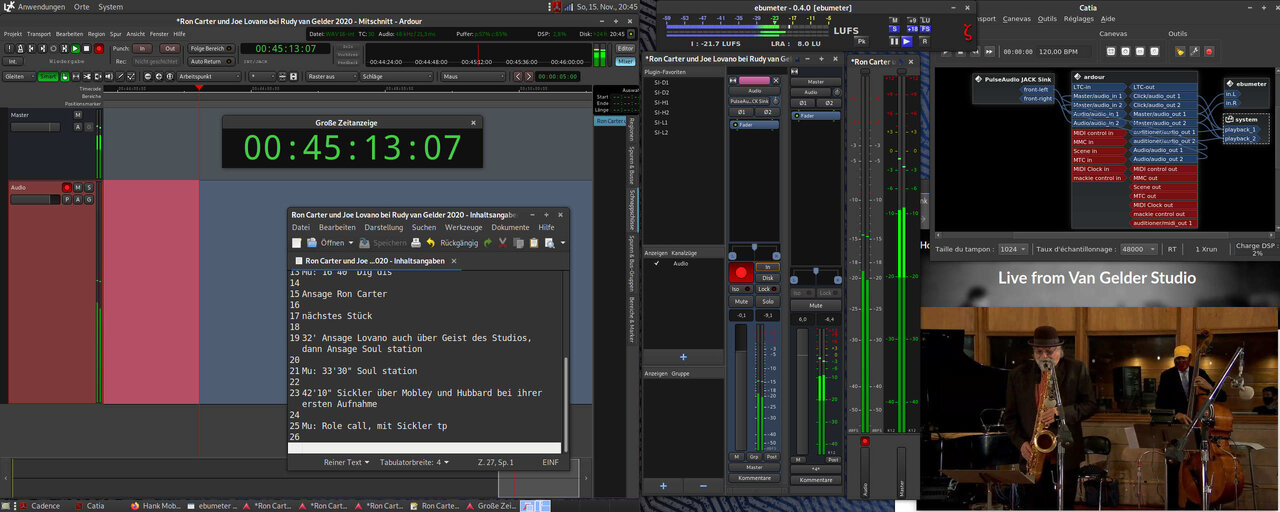Open the Maus edit point dropdown
The width and height of the screenshot is (1280, 512).
click(x=472, y=76)
